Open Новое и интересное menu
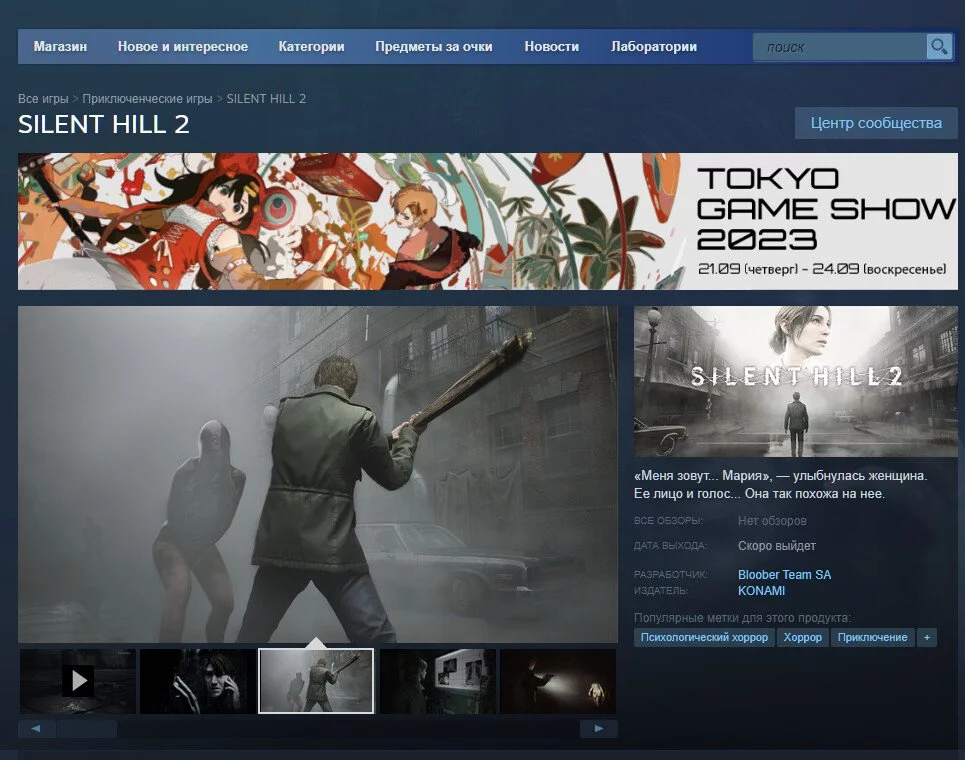The height and width of the screenshot is (760, 965). pyautogui.click(x=183, y=47)
